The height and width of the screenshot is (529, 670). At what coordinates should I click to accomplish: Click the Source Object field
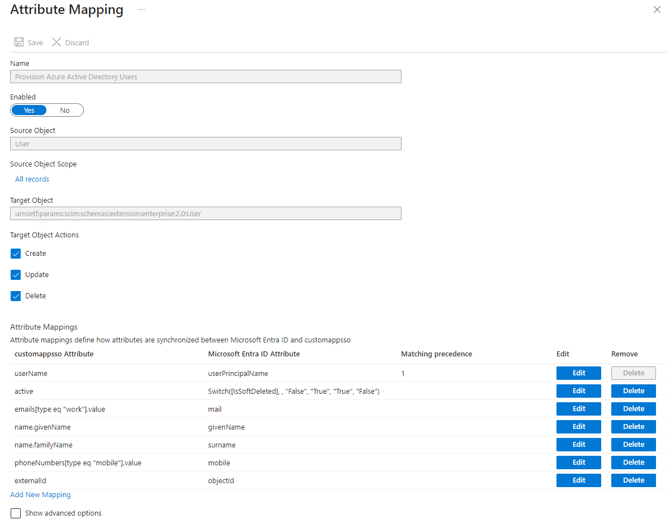206,144
